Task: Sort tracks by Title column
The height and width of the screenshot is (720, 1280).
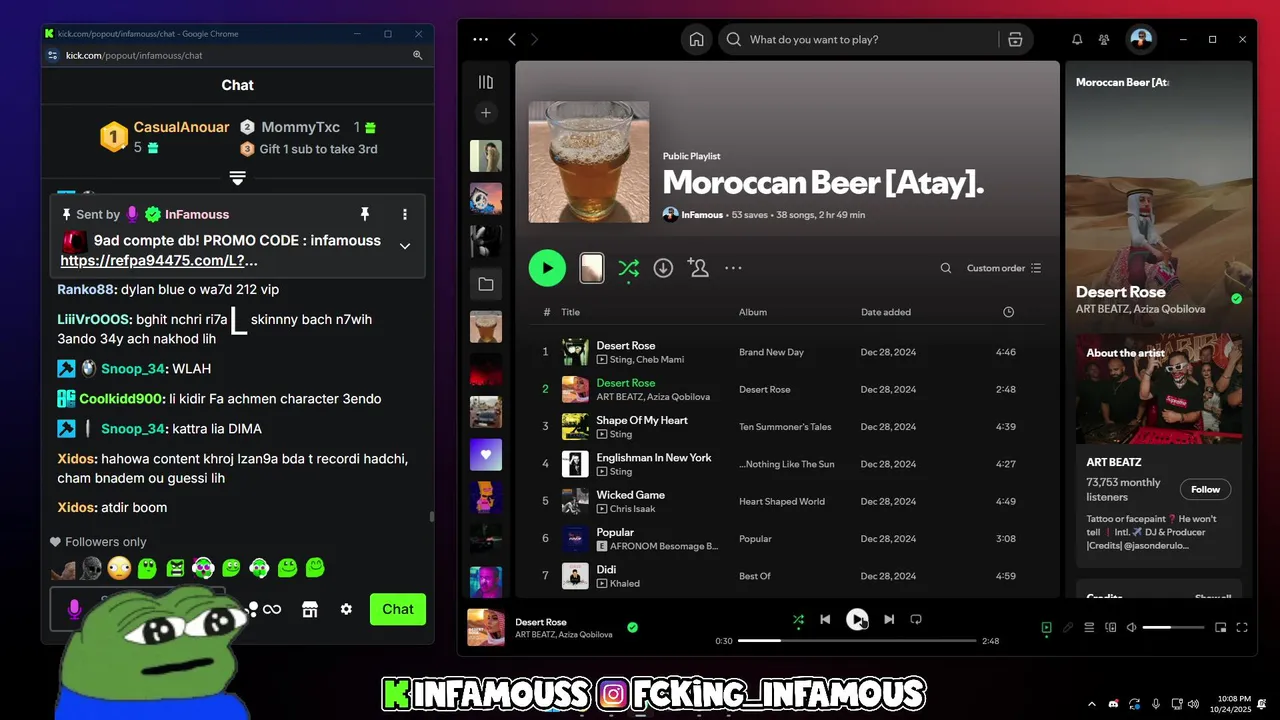Action: coord(570,312)
